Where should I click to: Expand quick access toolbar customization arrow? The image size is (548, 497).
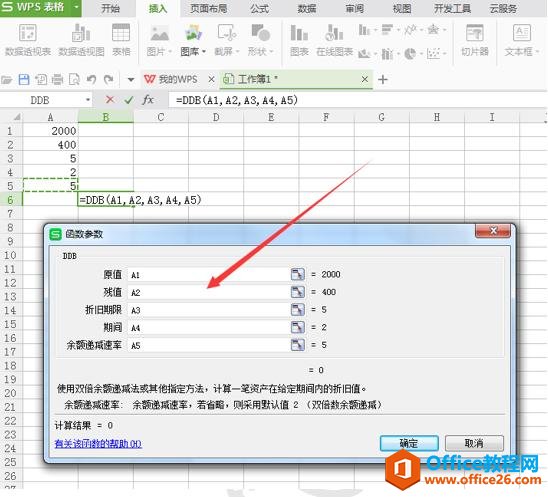coord(131,80)
